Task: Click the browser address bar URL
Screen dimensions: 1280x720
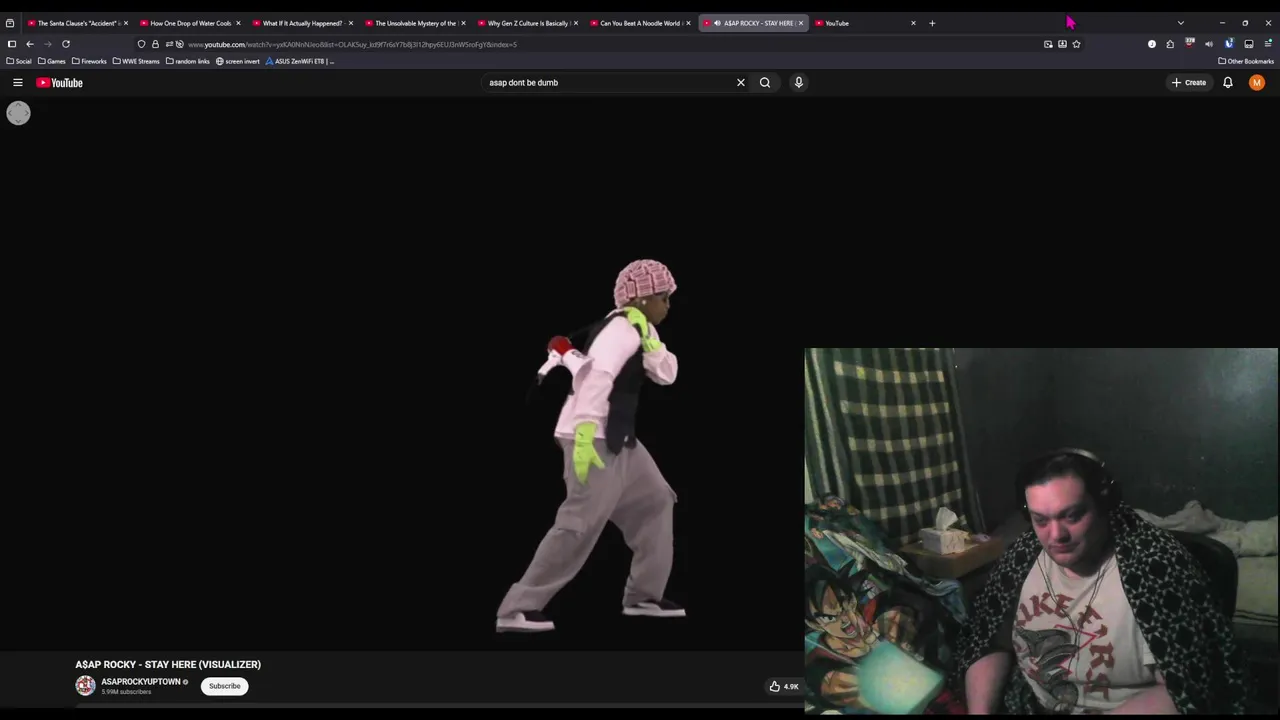Action: [x=352, y=44]
